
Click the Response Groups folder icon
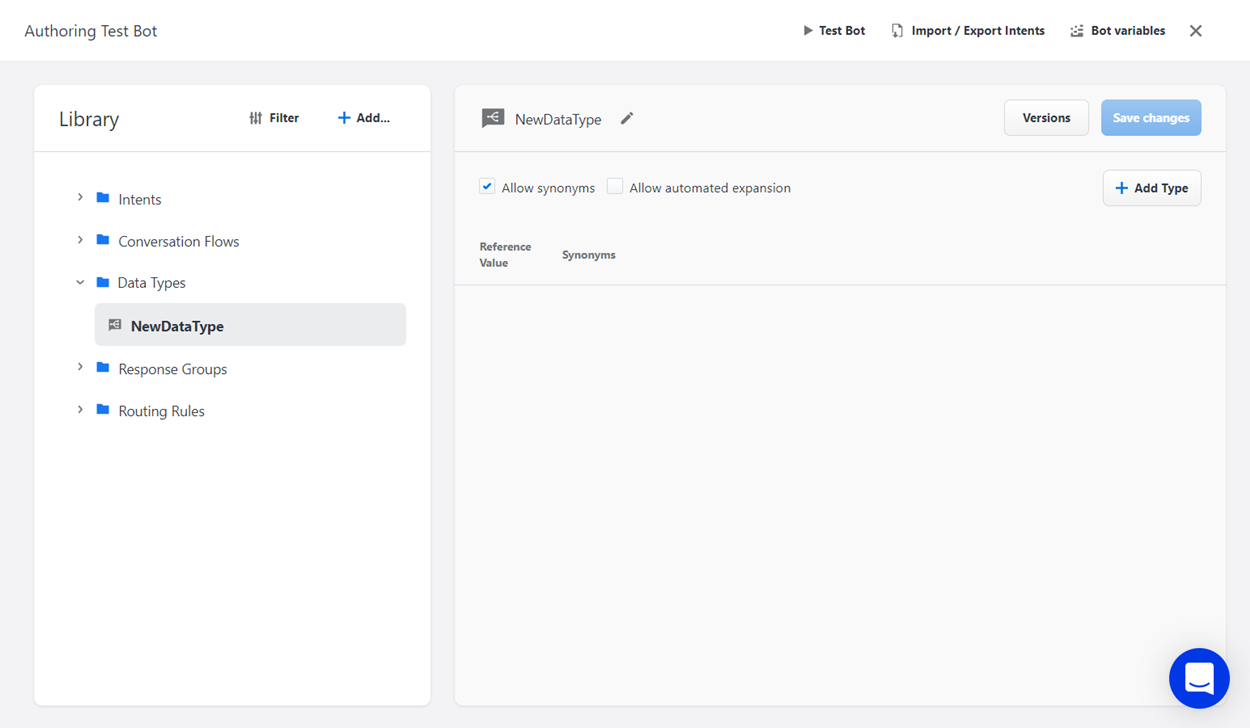(x=103, y=368)
